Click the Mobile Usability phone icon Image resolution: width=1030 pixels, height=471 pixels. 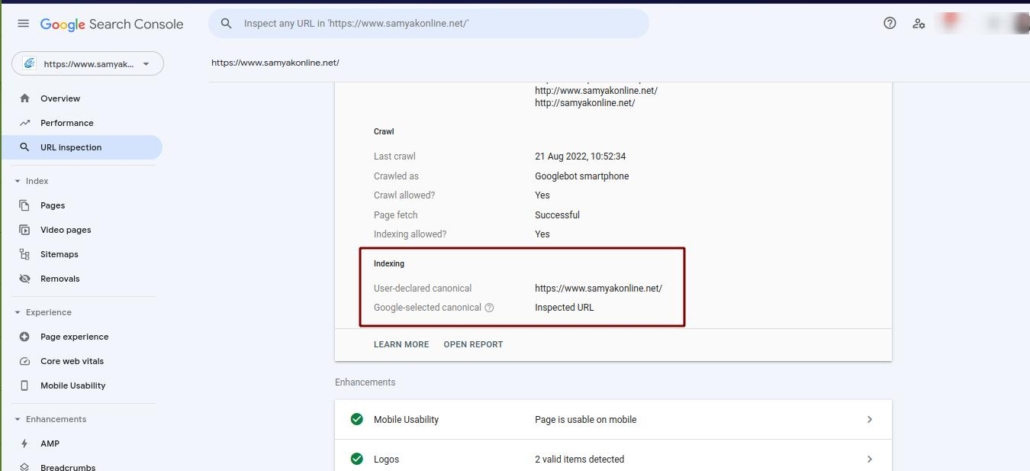click(25, 386)
